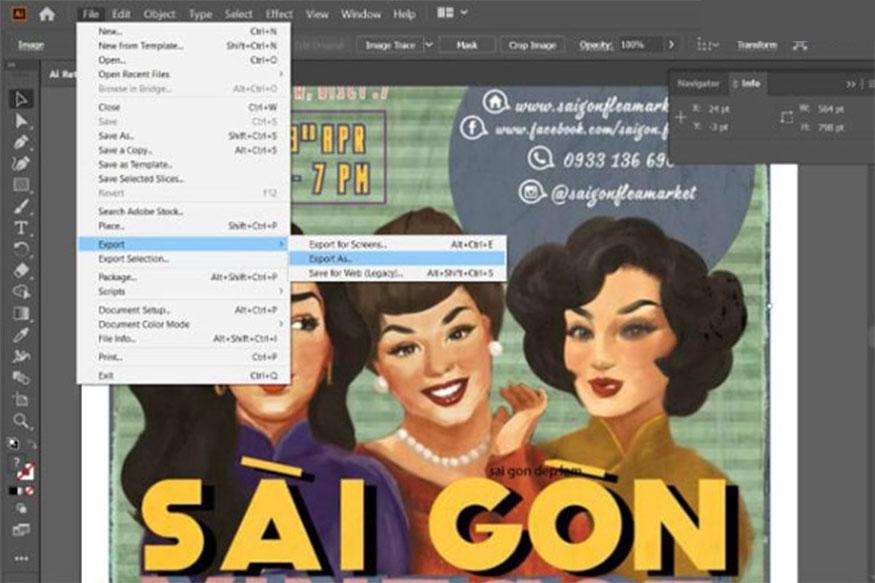Select the Paintbrush tool
The width and height of the screenshot is (875, 583).
[x=21, y=206]
